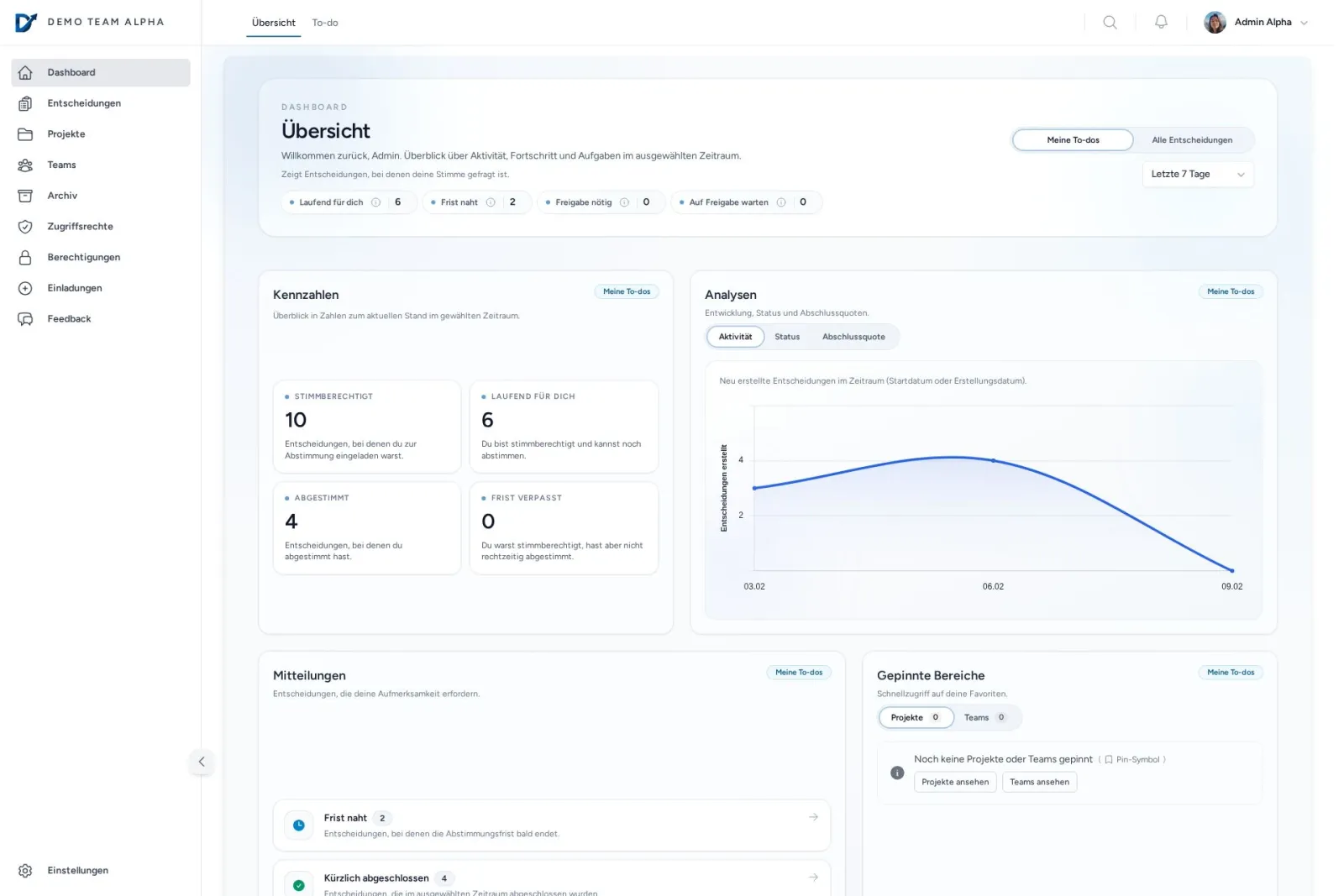Toggle Meine To-dos on the Analysen card

coord(1230,291)
